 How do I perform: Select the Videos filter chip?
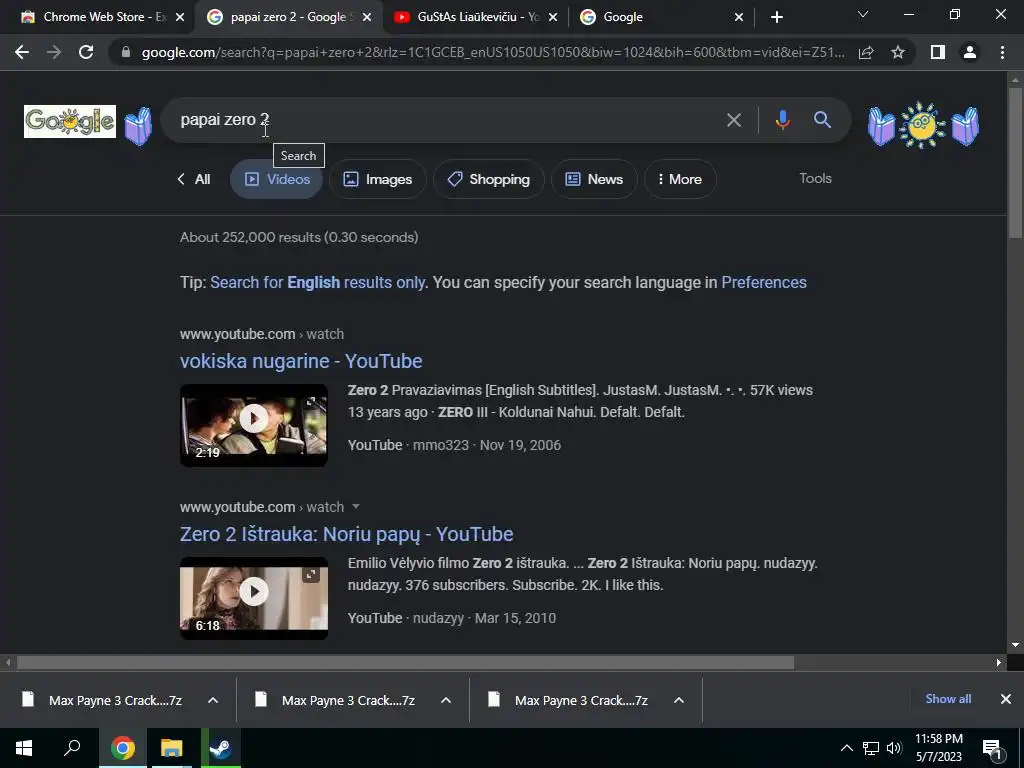[x=276, y=179]
